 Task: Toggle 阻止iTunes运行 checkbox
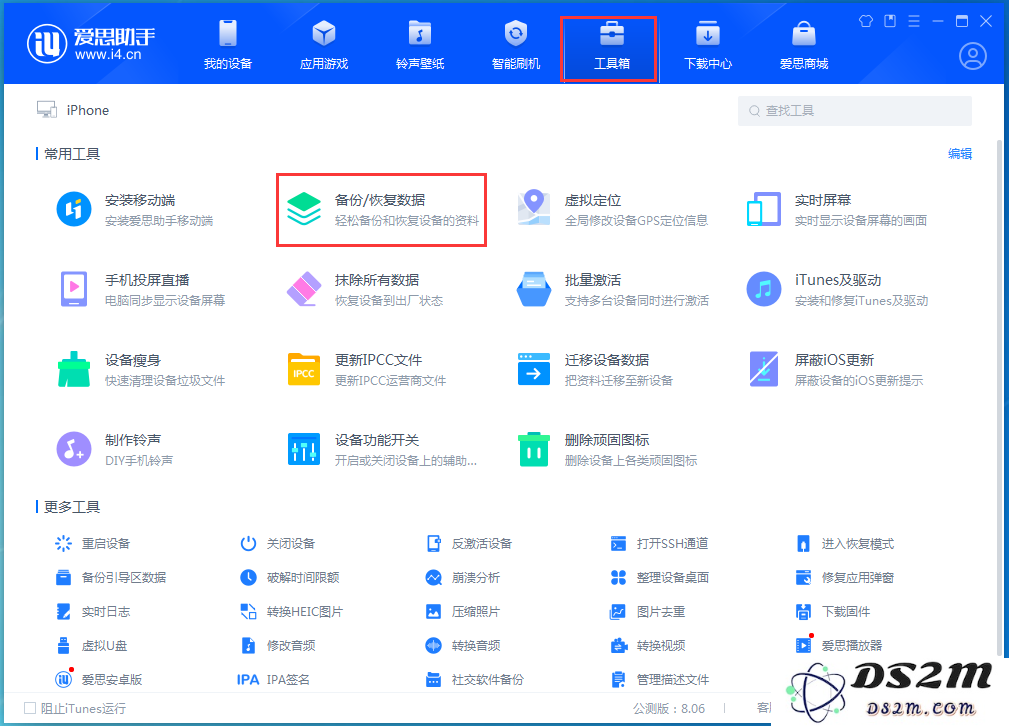click(x=30, y=709)
